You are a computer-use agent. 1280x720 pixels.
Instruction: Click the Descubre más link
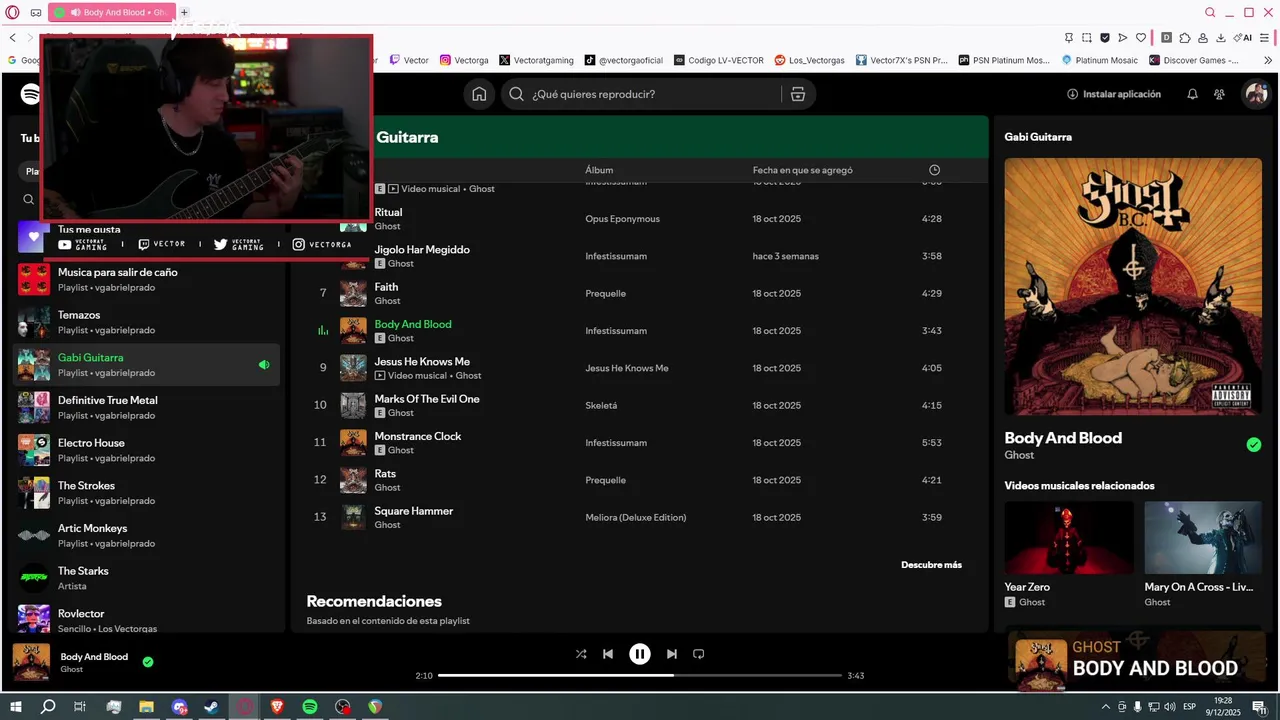pos(931,565)
